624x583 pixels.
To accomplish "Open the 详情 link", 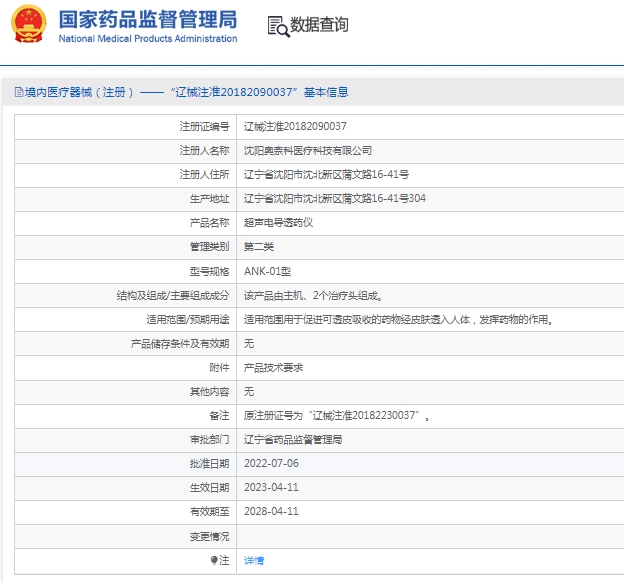I will 254,560.
